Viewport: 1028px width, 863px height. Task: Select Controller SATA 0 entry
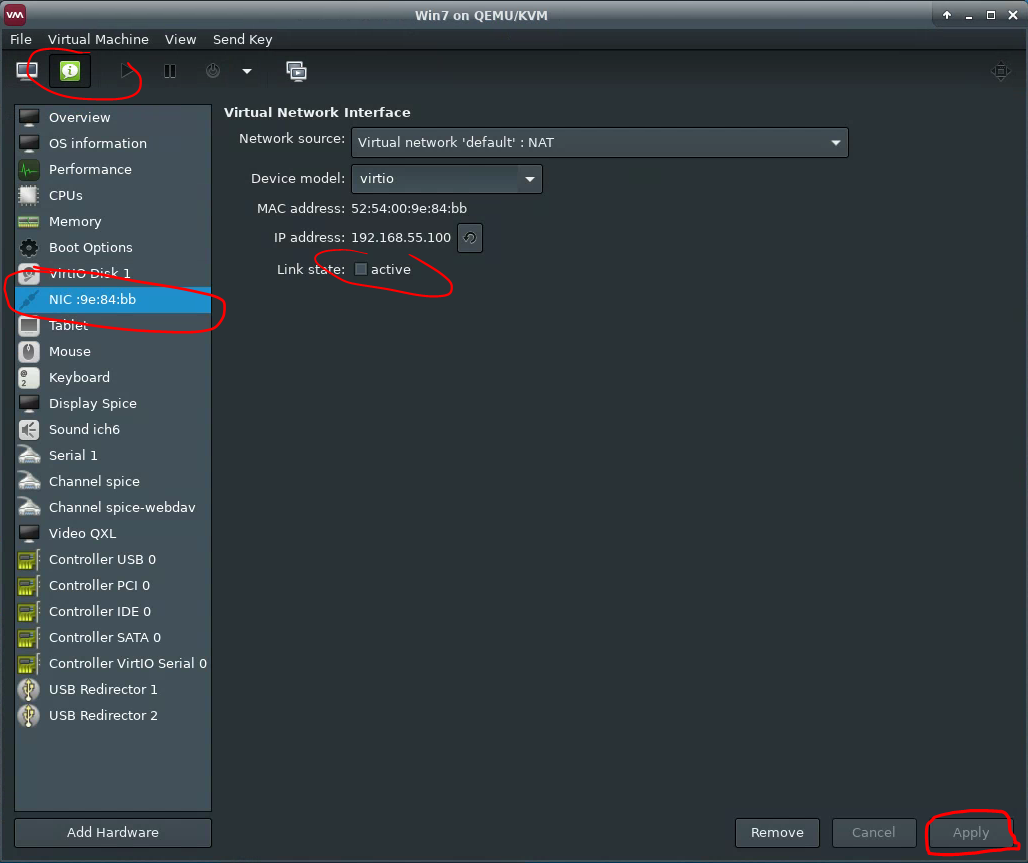[x=113, y=638]
